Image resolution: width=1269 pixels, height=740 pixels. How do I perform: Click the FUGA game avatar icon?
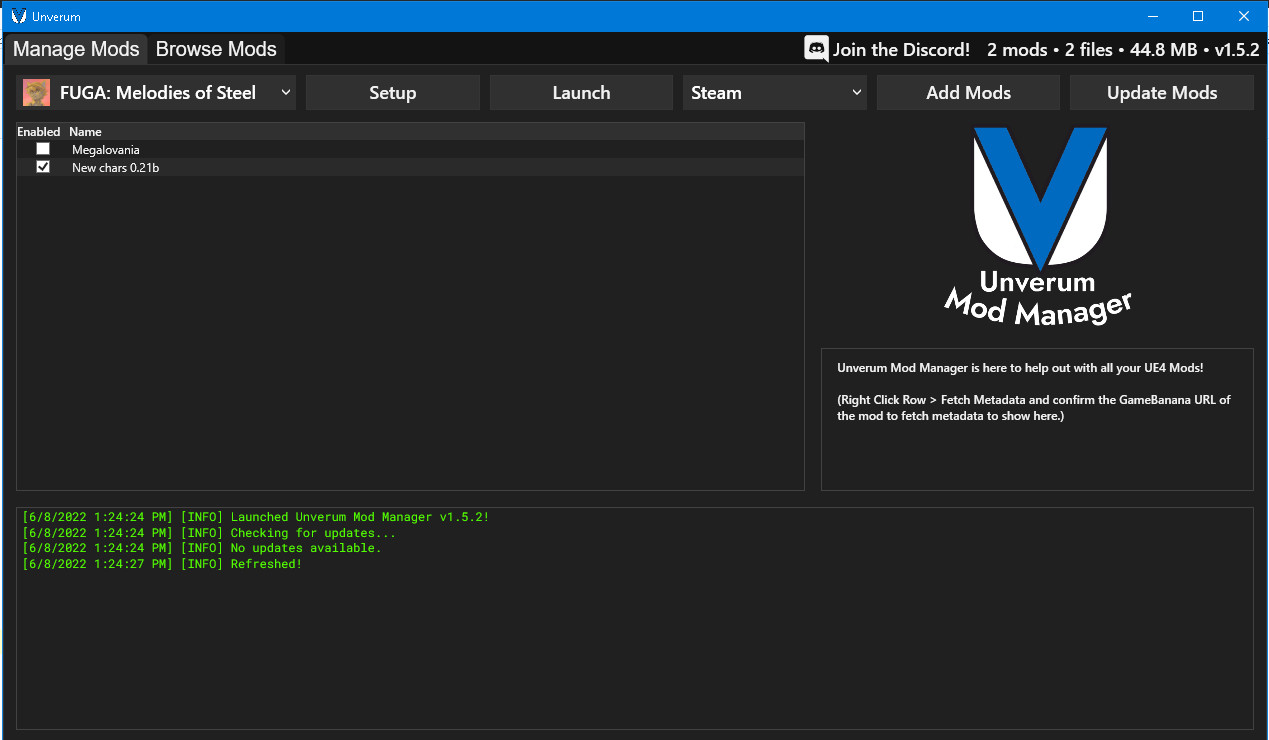[x=37, y=93]
